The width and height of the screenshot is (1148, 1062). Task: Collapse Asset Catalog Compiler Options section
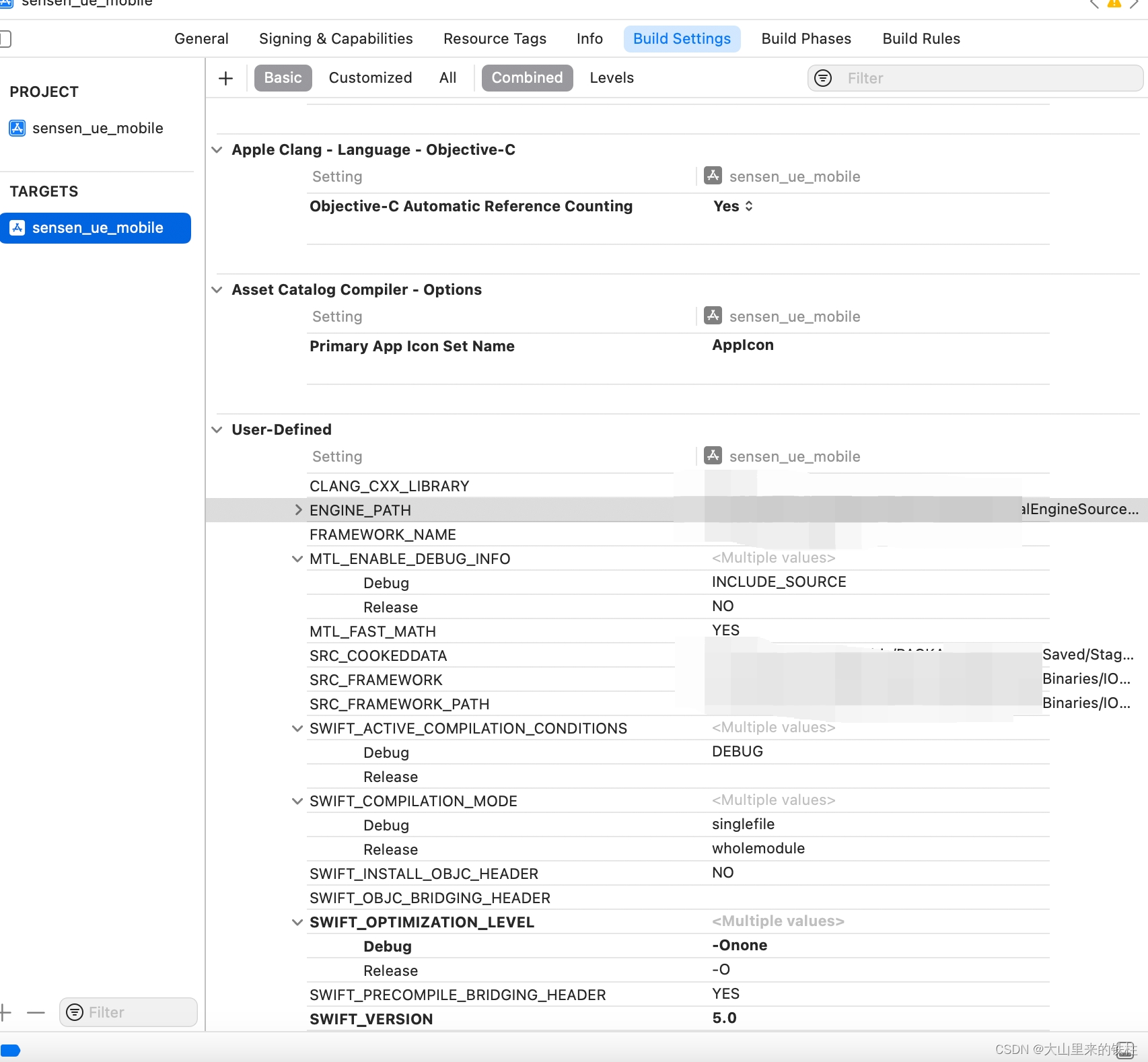217,289
